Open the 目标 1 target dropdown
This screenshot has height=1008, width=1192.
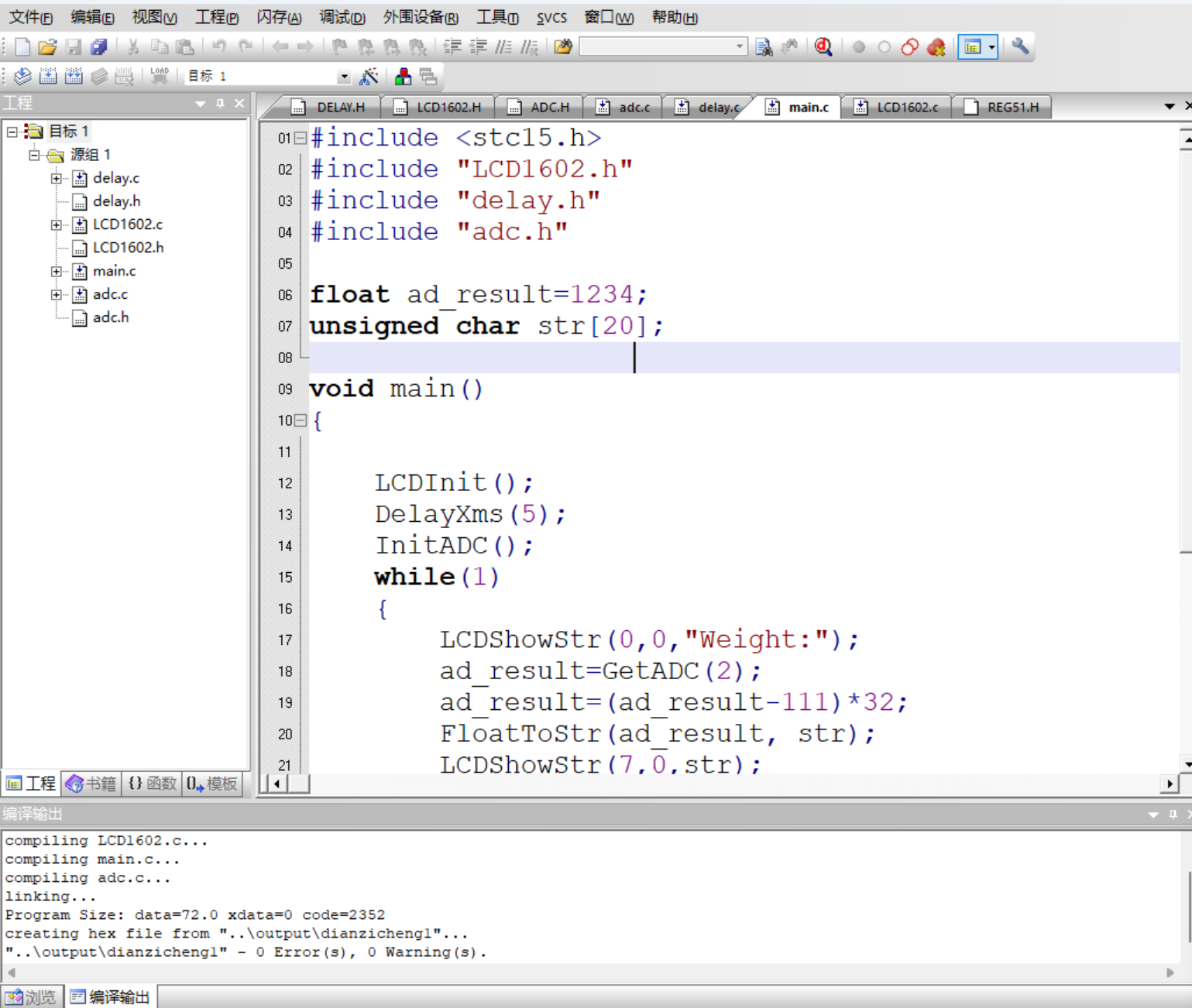click(343, 76)
